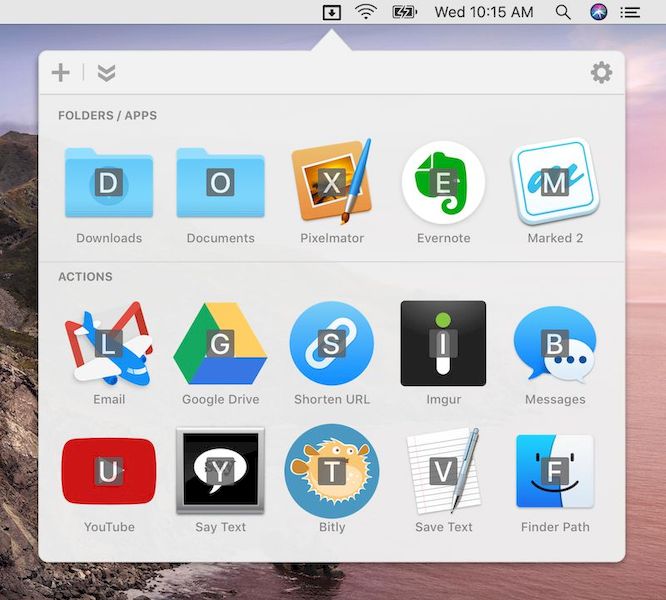Image resolution: width=666 pixels, height=600 pixels.
Task: Select the Imgur upload action
Action: tap(443, 344)
